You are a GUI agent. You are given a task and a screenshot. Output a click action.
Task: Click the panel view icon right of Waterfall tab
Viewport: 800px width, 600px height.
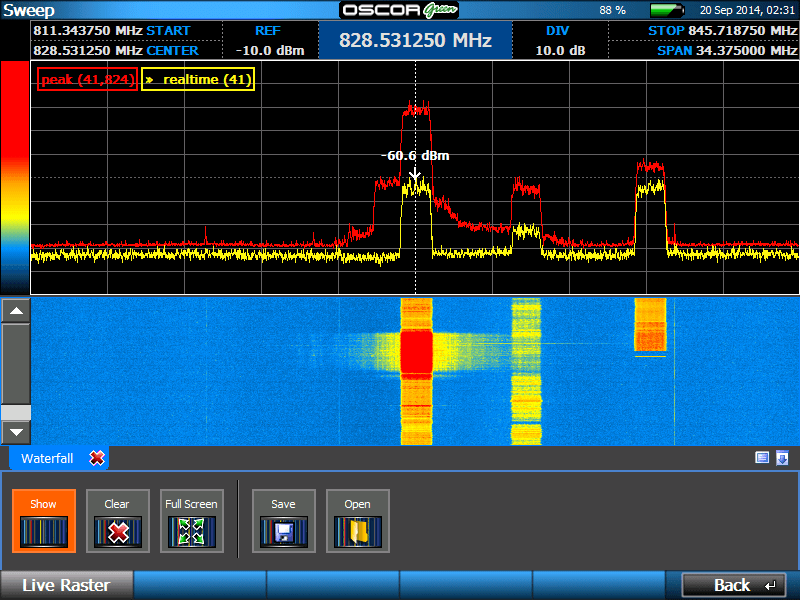pyautogui.click(x=760, y=457)
